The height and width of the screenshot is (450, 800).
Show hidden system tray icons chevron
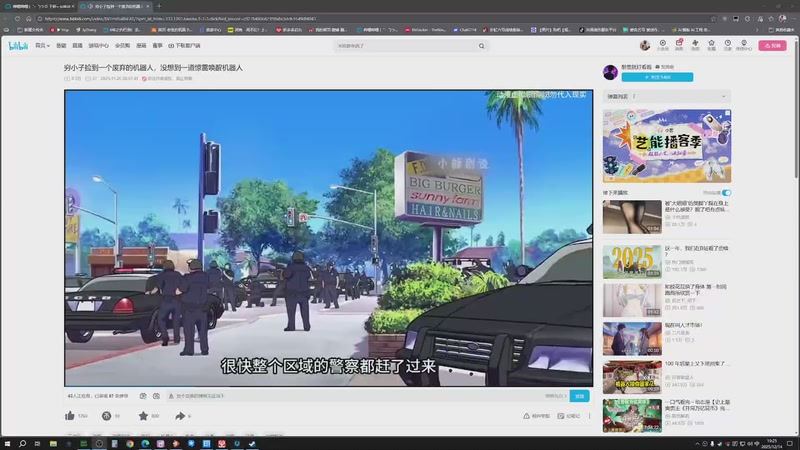pyautogui.click(x=697, y=444)
